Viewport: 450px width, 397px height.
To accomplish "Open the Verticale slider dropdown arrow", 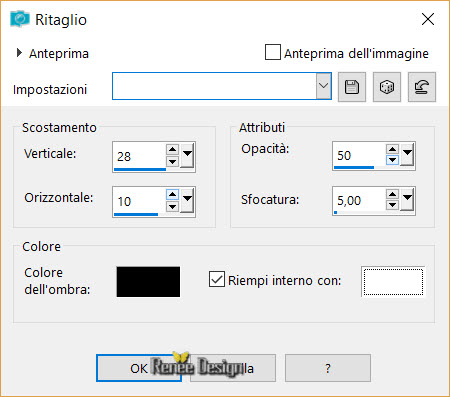I will (x=187, y=155).
